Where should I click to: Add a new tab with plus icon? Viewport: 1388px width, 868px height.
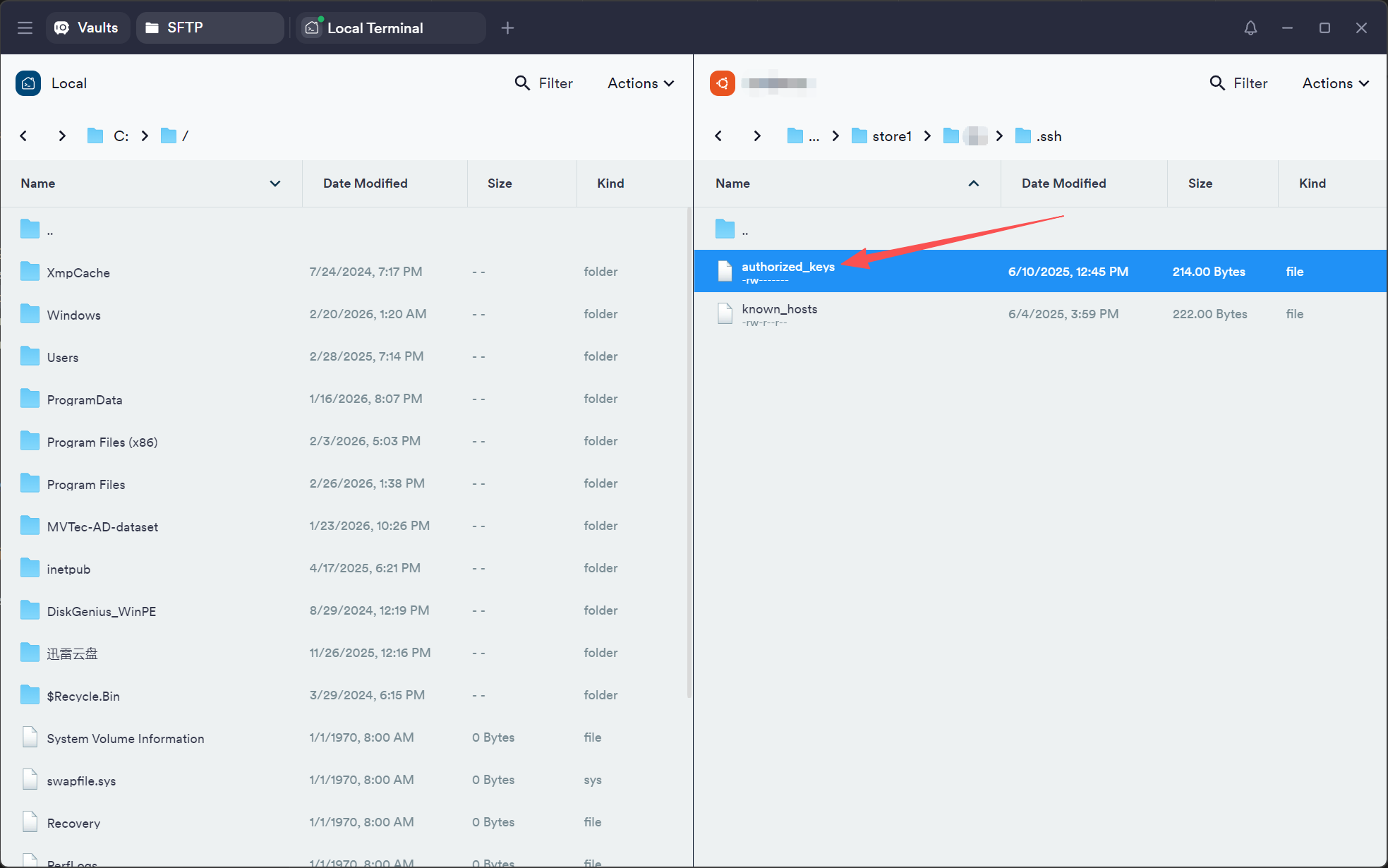(507, 28)
